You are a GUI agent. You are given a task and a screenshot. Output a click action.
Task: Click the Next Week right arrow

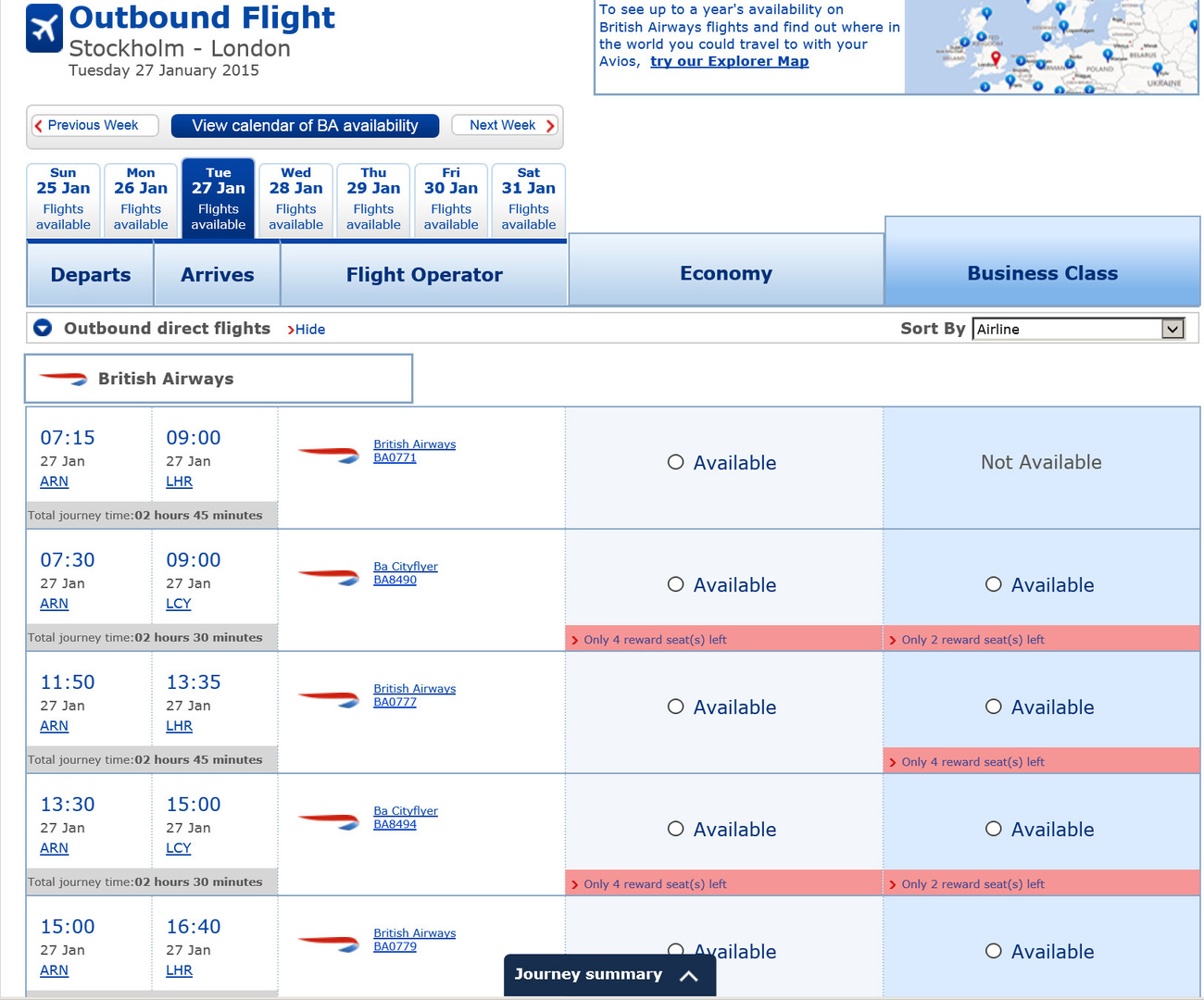[x=550, y=126]
